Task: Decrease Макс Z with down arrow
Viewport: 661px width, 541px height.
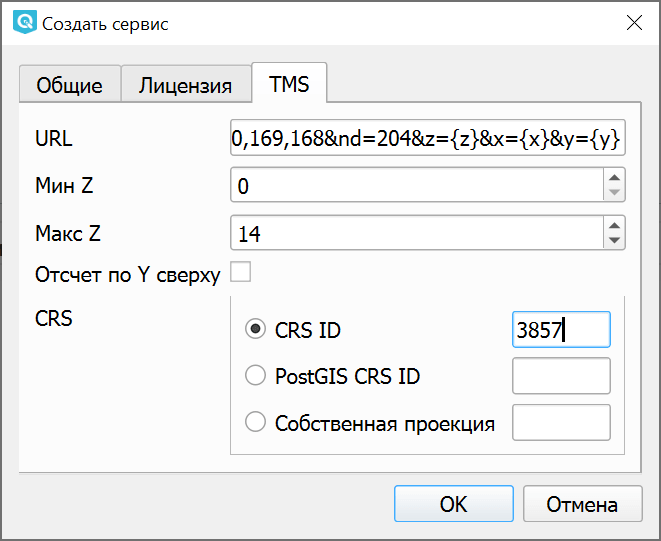Action: 614,240
